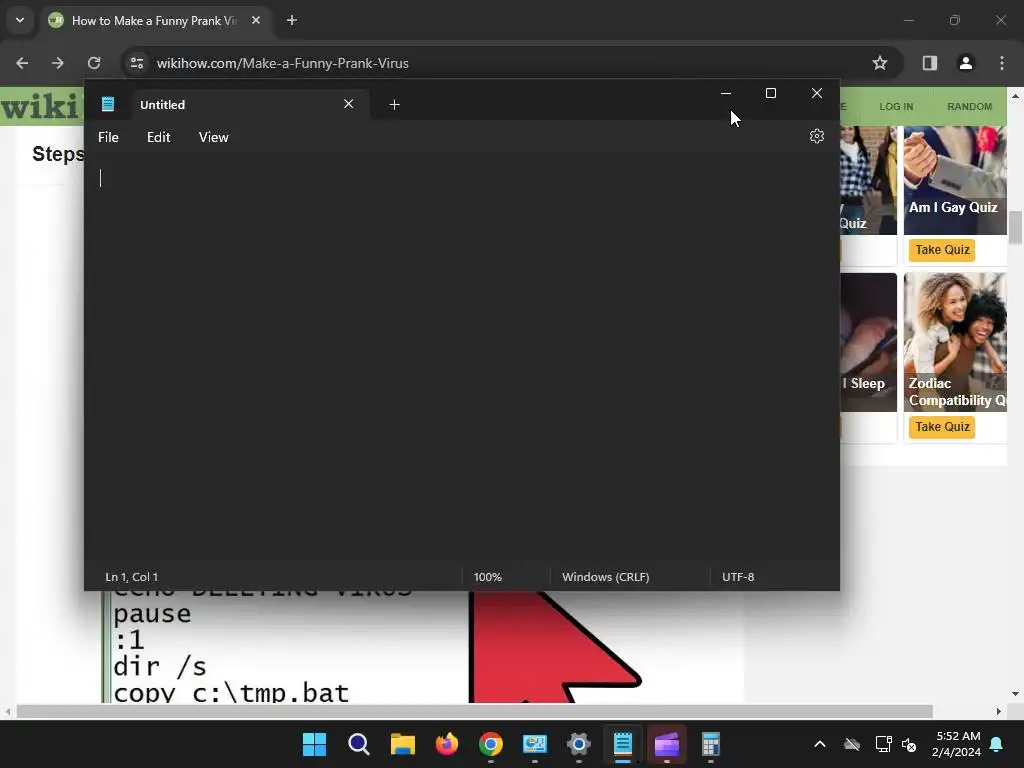Click LOG IN on wikiHow header
1024x768 pixels.
[x=896, y=106]
